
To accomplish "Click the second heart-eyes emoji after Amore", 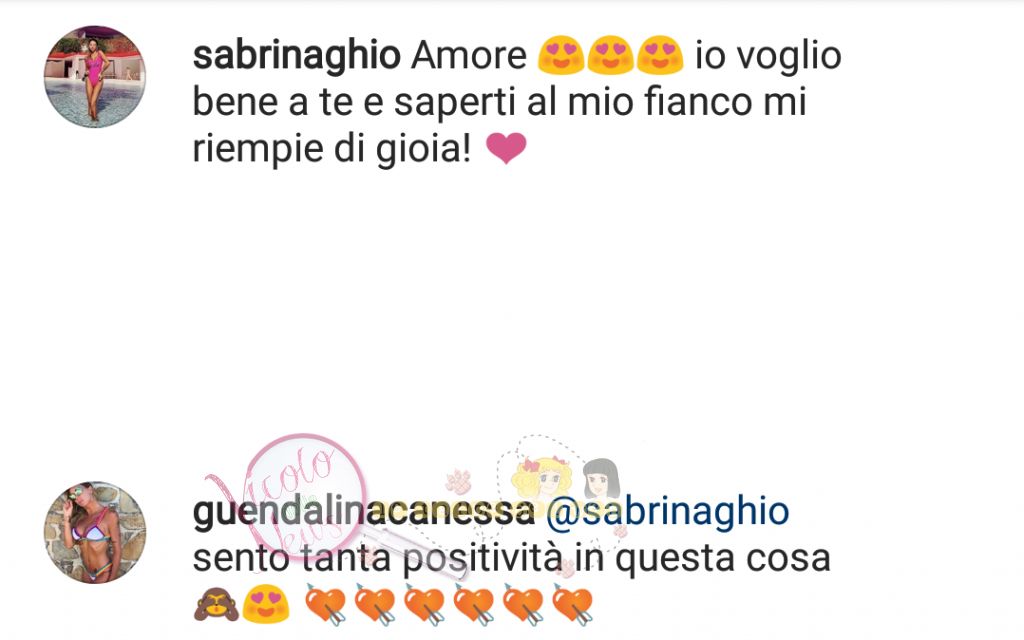I will [611, 55].
